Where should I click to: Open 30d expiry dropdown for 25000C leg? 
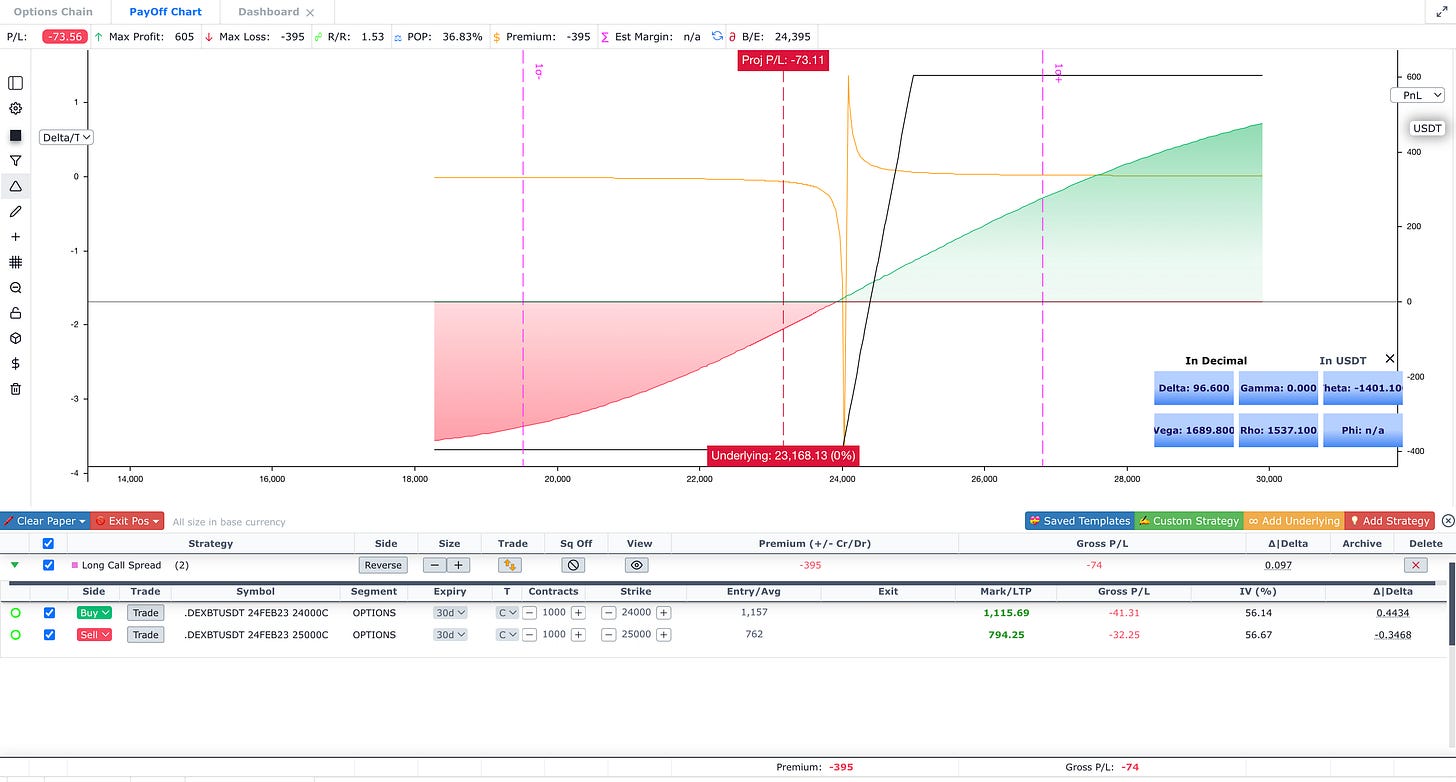(450, 635)
